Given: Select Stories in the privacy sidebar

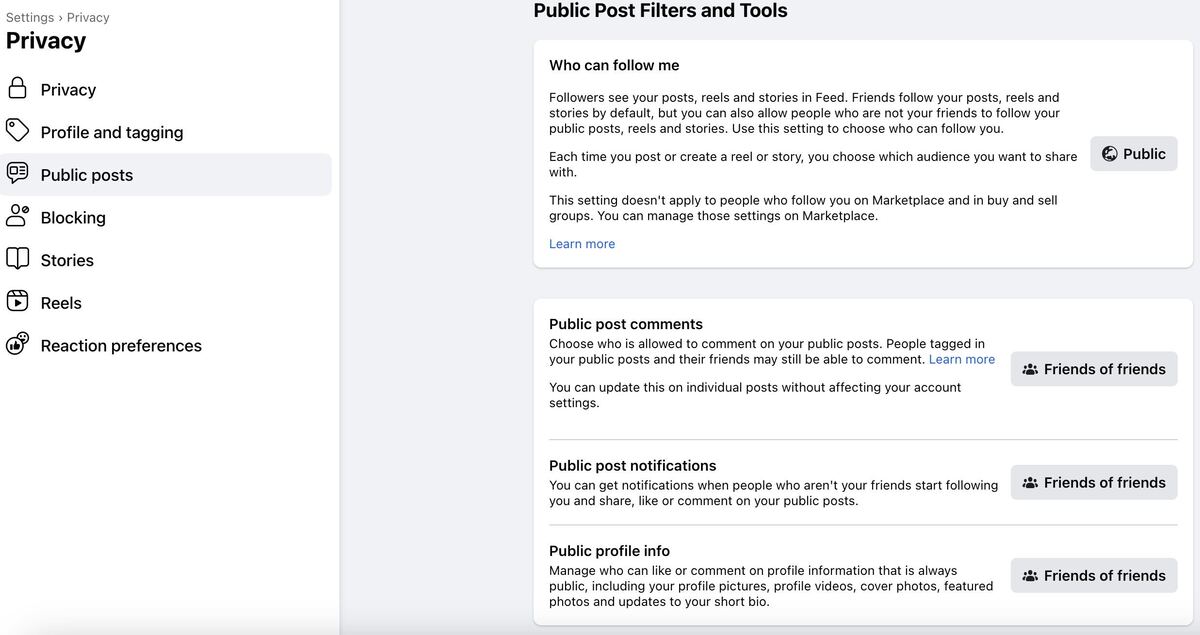Looking at the screenshot, I should (67, 260).
